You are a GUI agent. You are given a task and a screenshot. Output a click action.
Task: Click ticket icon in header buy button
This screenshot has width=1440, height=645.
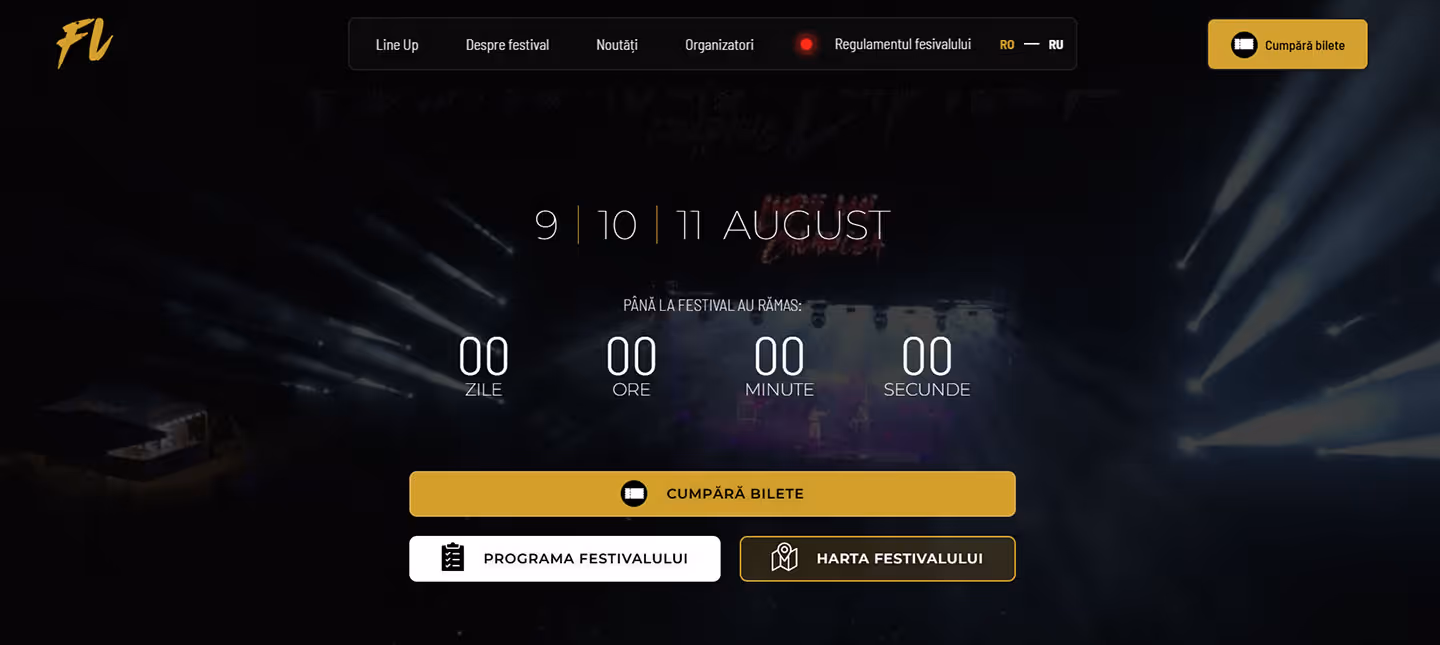pyautogui.click(x=1244, y=45)
